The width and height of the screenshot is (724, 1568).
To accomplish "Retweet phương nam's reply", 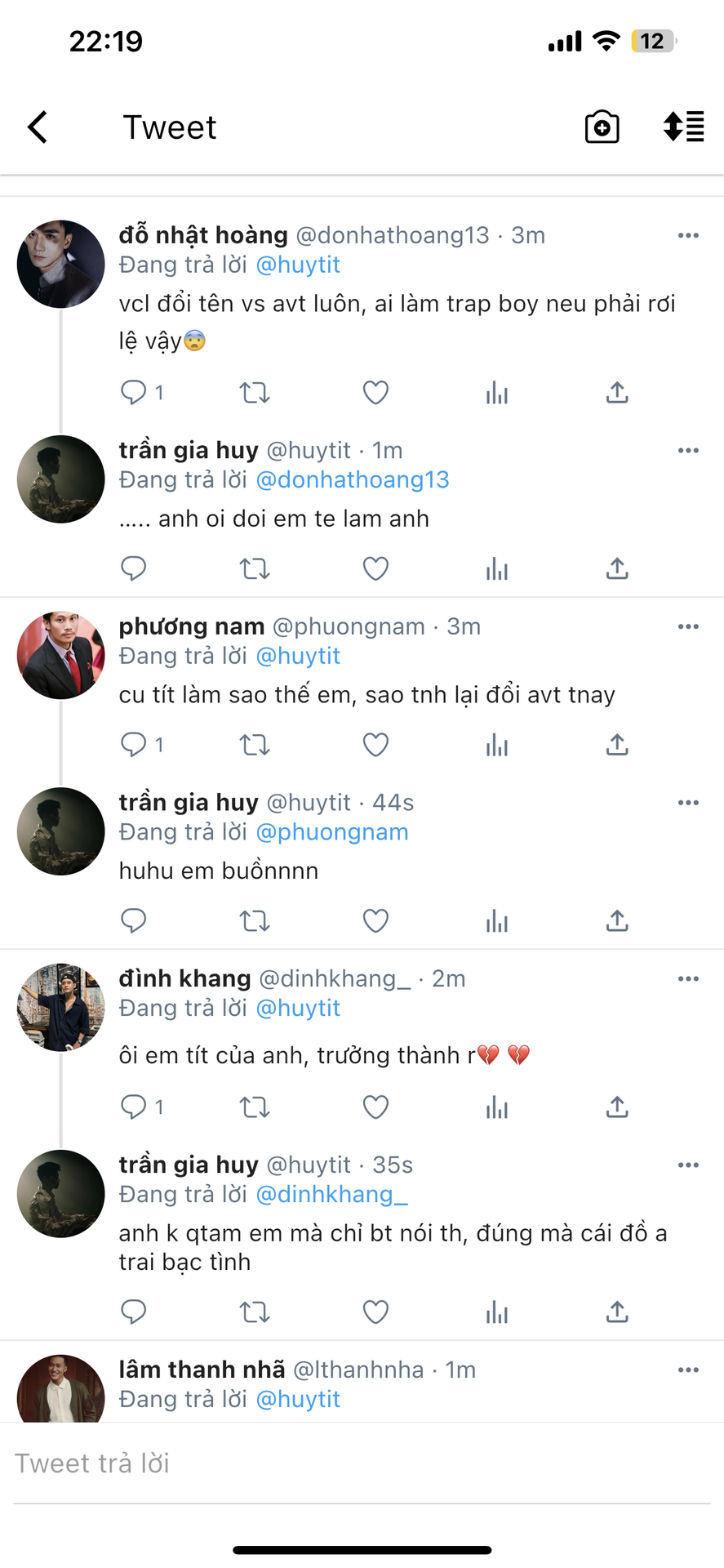I will 255,745.
